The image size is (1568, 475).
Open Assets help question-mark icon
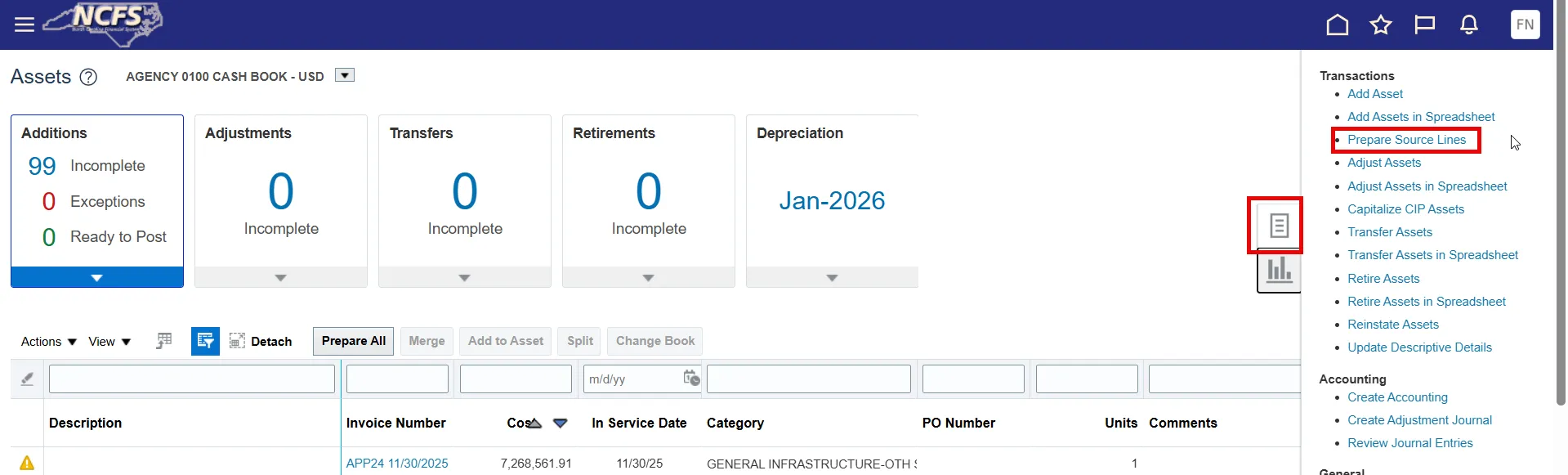pyautogui.click(x=88, y=77)
